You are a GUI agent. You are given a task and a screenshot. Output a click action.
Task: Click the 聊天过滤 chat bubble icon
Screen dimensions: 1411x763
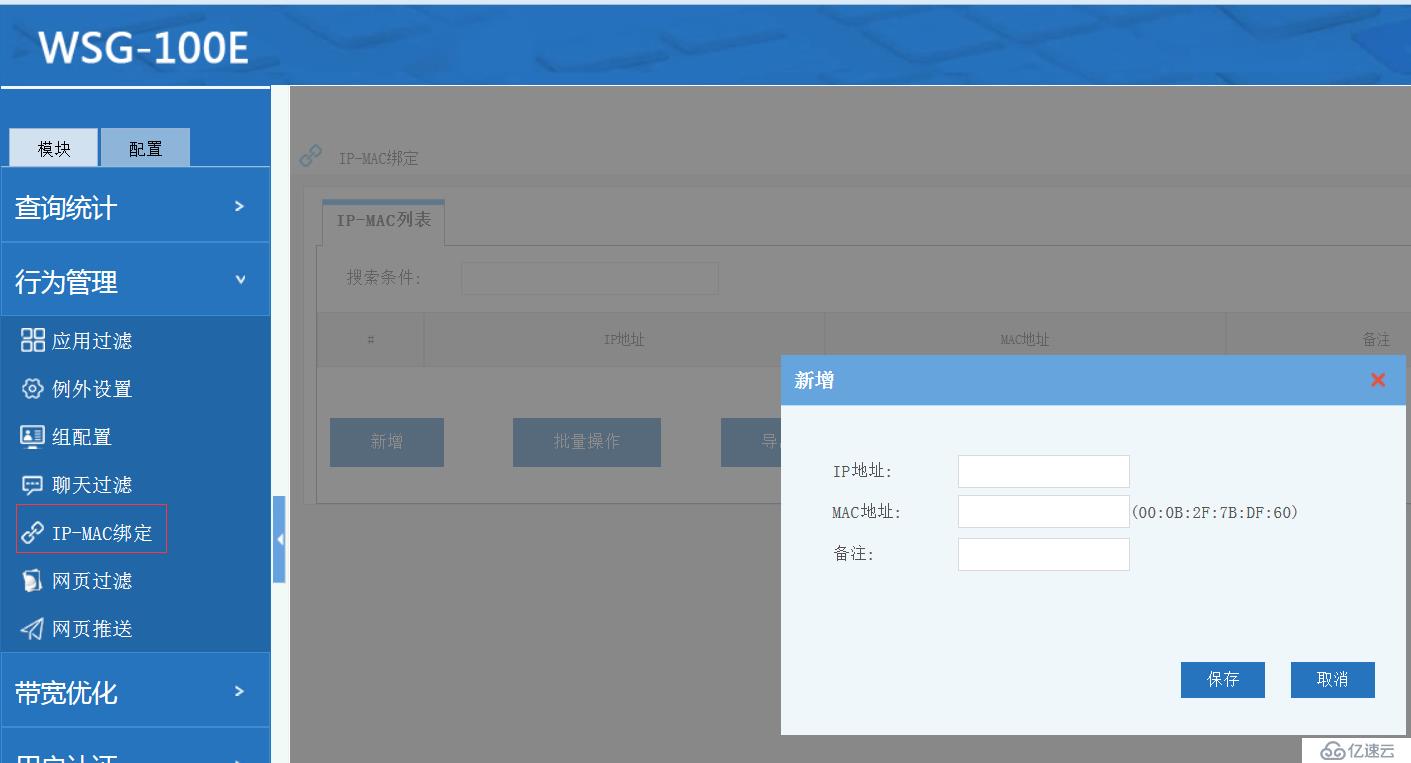[33, 485]
